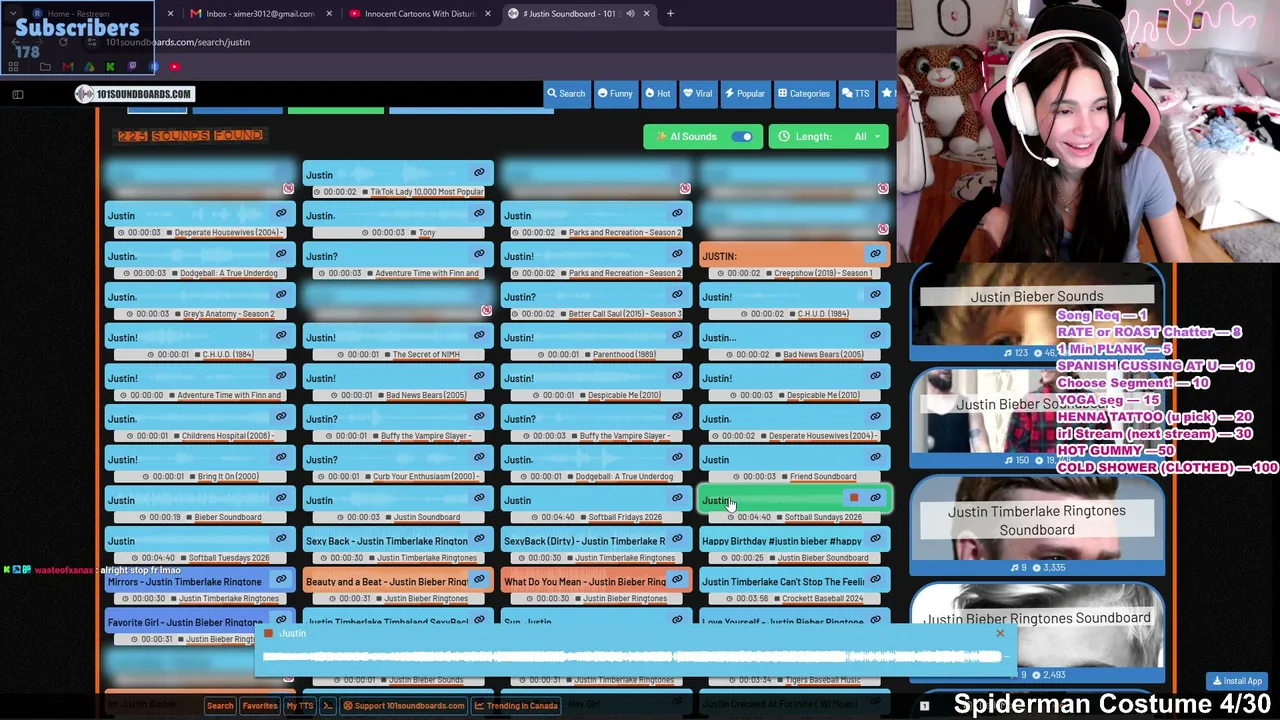Copy link for Justin! Bring It On sound
Image resolution: width=1280 pixels, height=720 pixels.
tap(281, 458)
